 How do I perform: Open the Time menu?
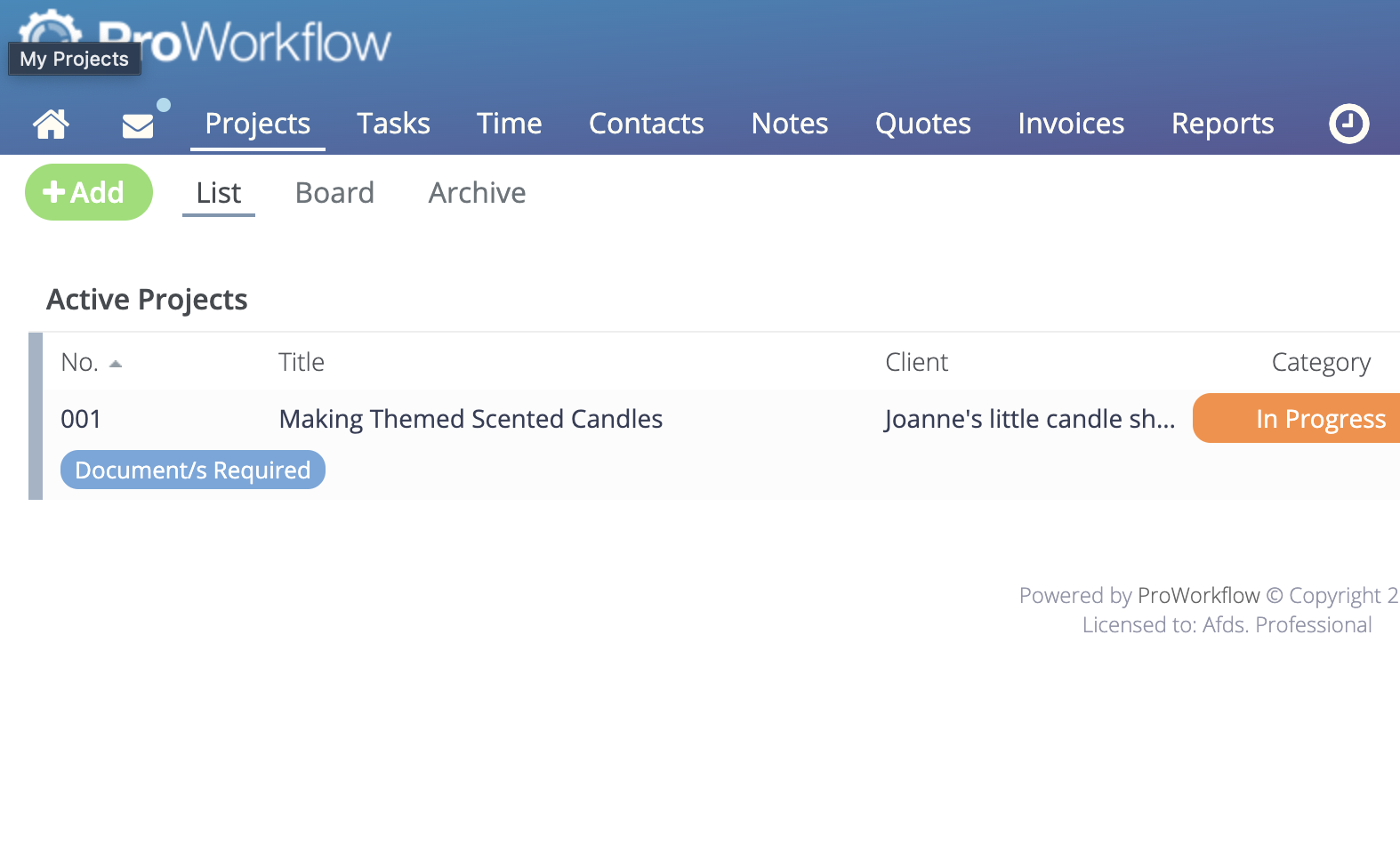tap(509, 123)
